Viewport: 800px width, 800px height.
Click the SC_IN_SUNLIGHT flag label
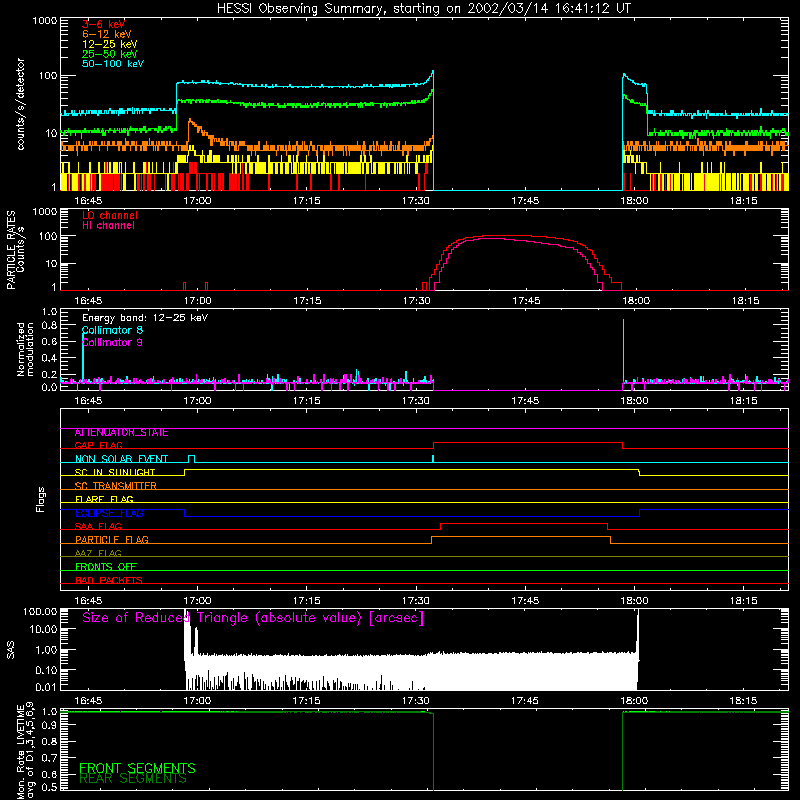tap(115, 472)
